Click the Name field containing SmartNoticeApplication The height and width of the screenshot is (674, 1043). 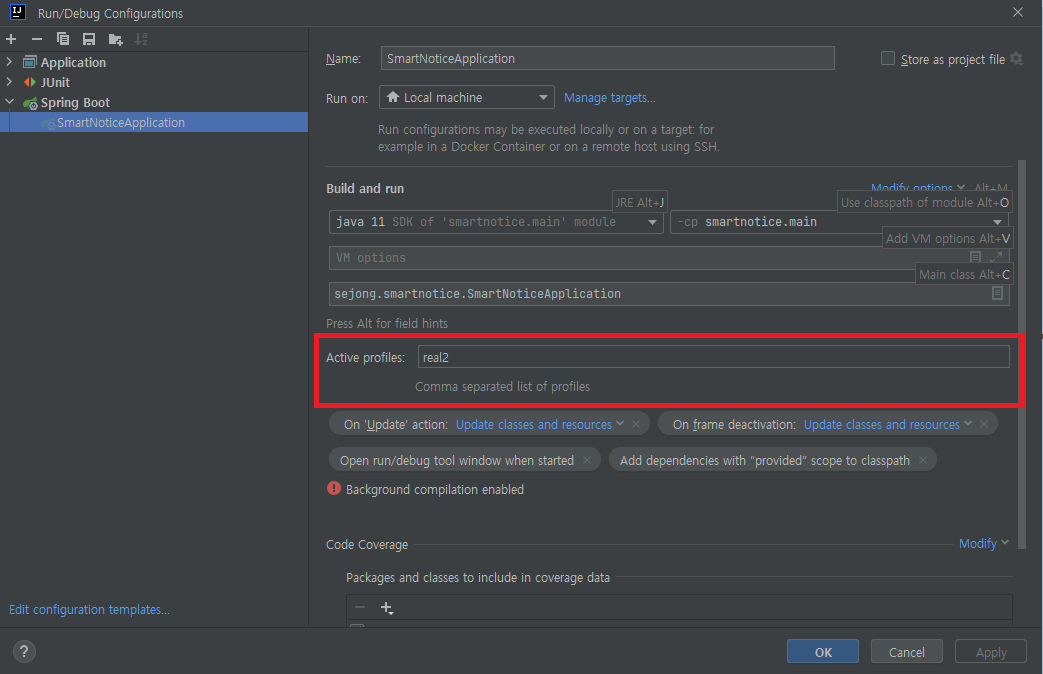tap(607, 58)
